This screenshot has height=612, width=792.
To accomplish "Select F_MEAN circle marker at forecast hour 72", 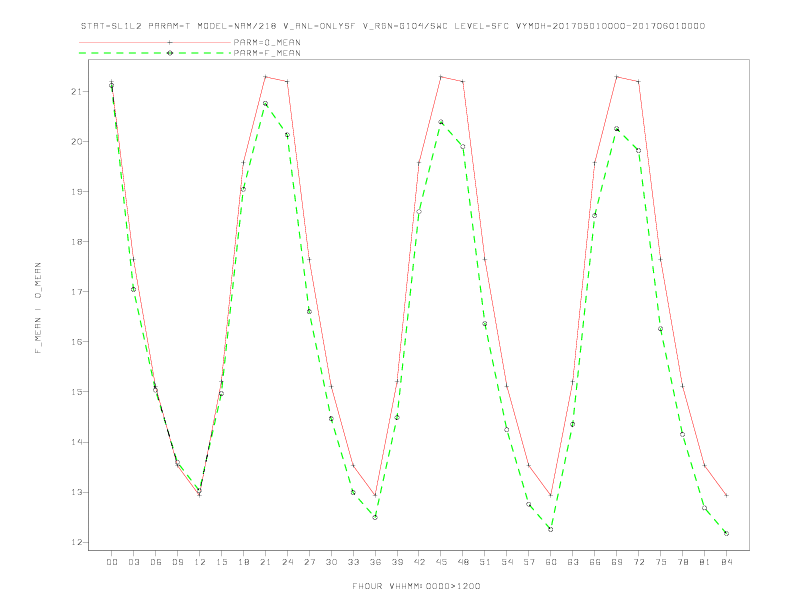I will pyautogui.click(x=638, y=150).
